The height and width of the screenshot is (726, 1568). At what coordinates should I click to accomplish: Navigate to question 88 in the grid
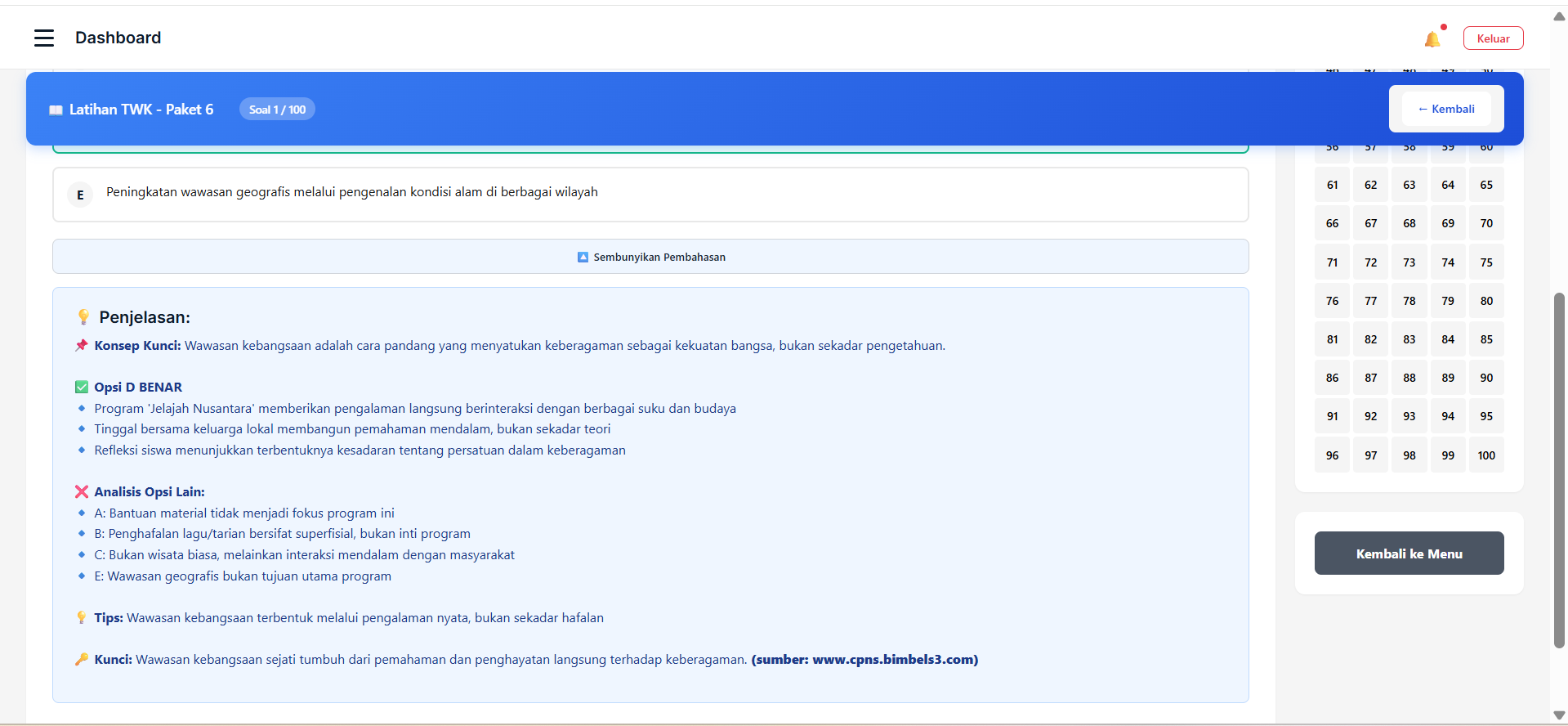click(x=1409, y=378)
